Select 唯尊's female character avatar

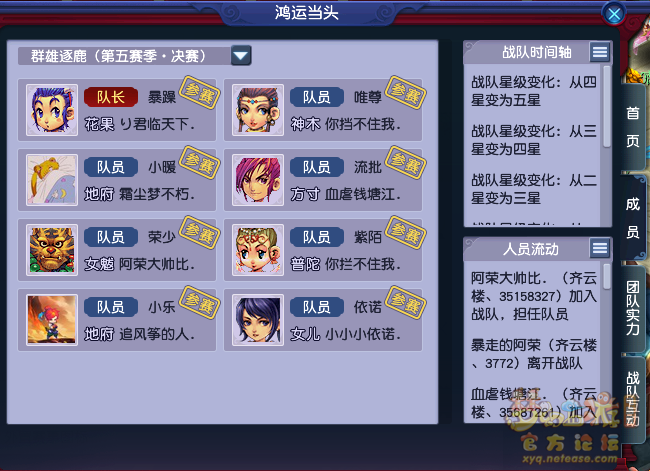(258, 110)
